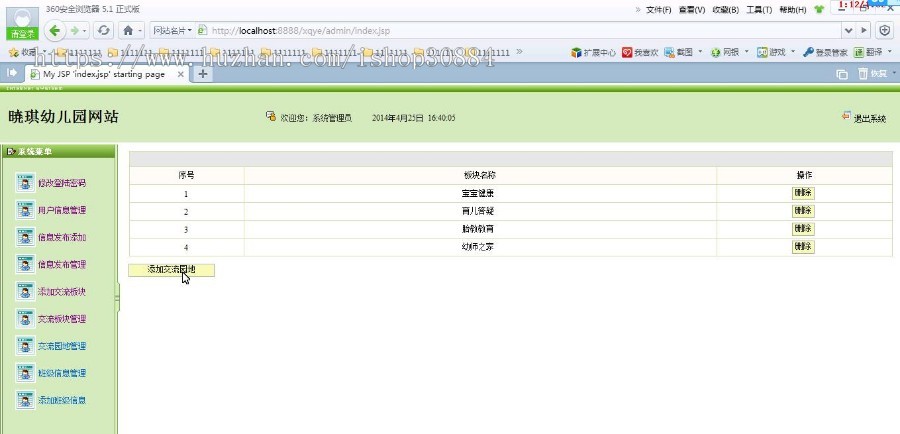Click the 板块名称 column header
The width and height of the screenshot is (900, 434).
click(x=480, y=176)
